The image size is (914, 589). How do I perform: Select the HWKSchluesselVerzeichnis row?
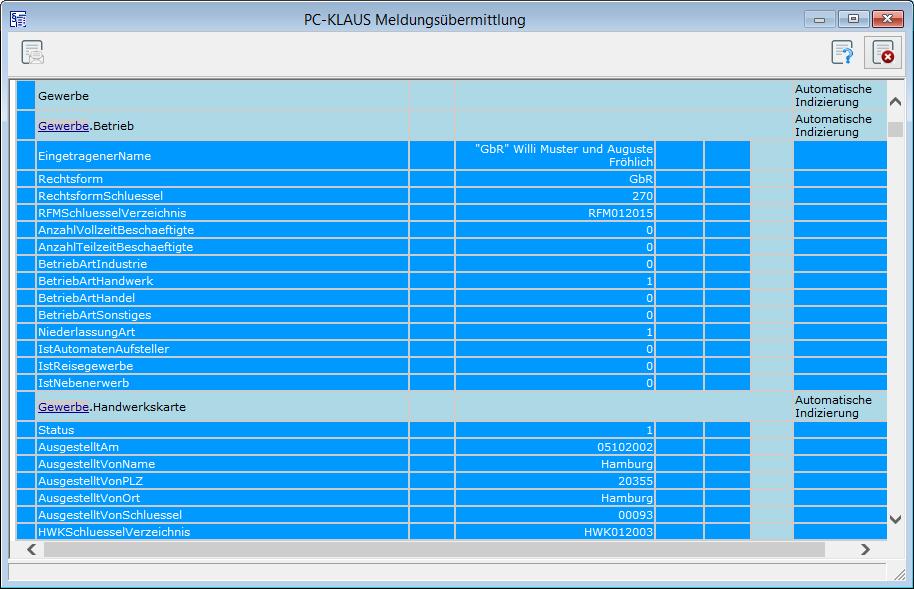coord(113,532)
